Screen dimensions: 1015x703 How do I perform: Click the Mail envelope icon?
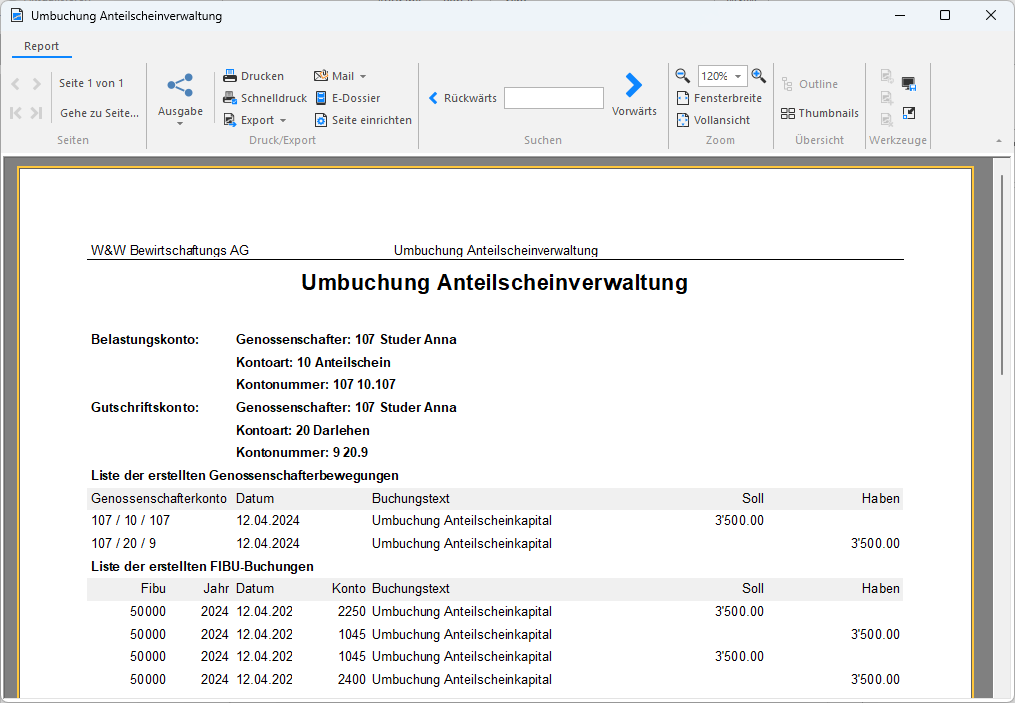(x=321, y=76)
